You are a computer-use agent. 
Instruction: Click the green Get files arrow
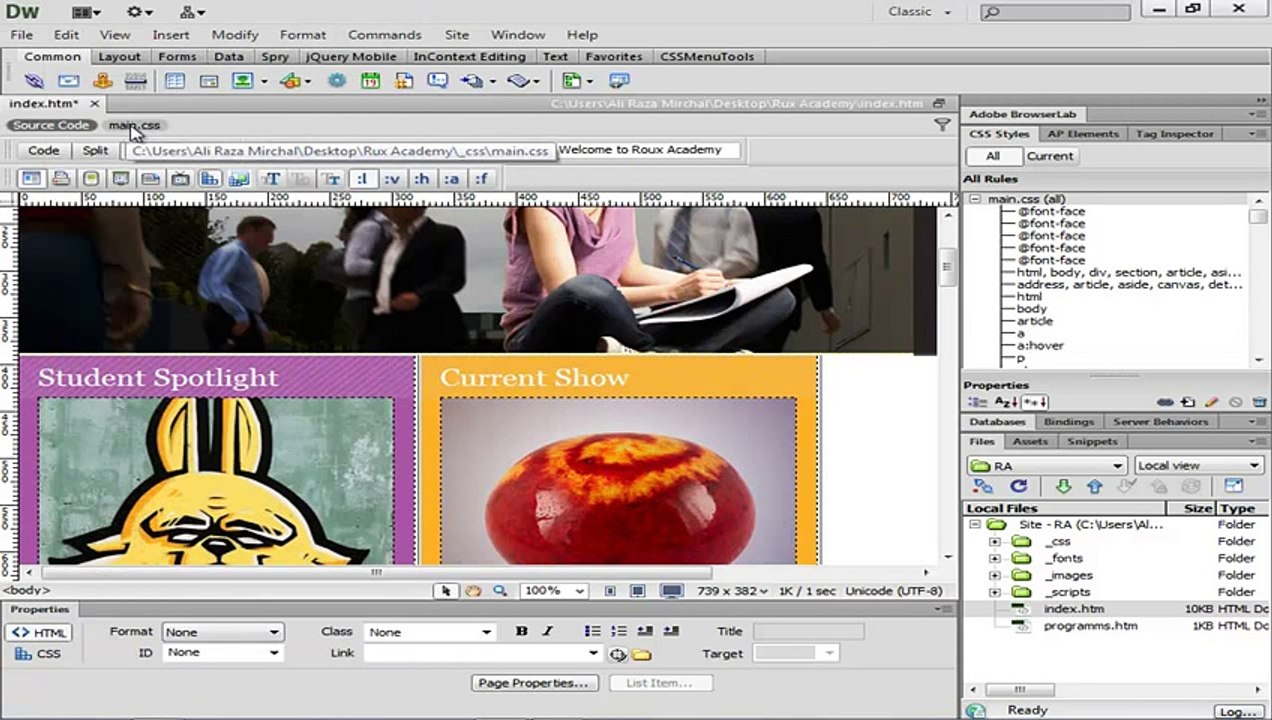point(1063,486)
